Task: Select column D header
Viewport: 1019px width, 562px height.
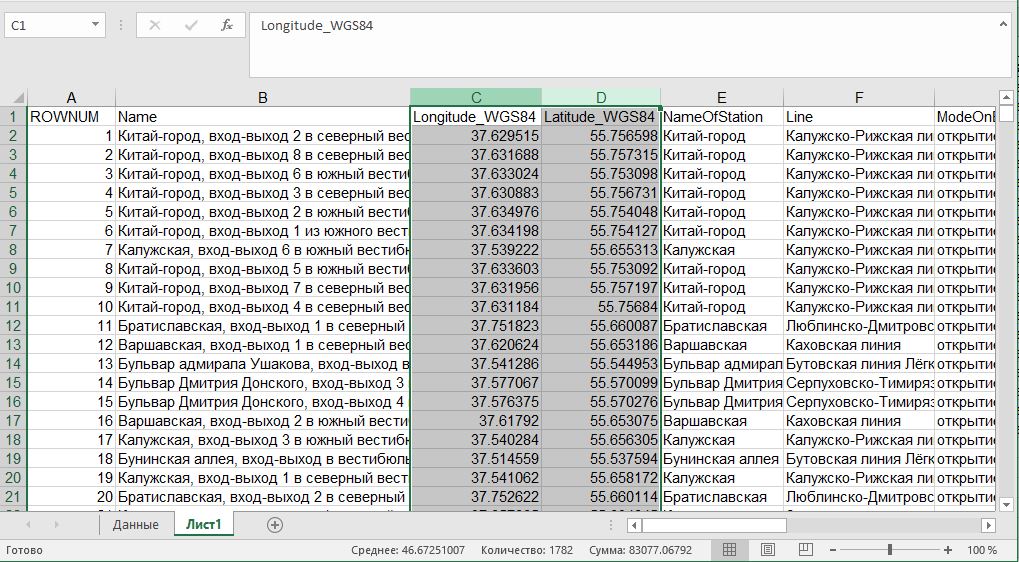Action: (x=601, y=97)
